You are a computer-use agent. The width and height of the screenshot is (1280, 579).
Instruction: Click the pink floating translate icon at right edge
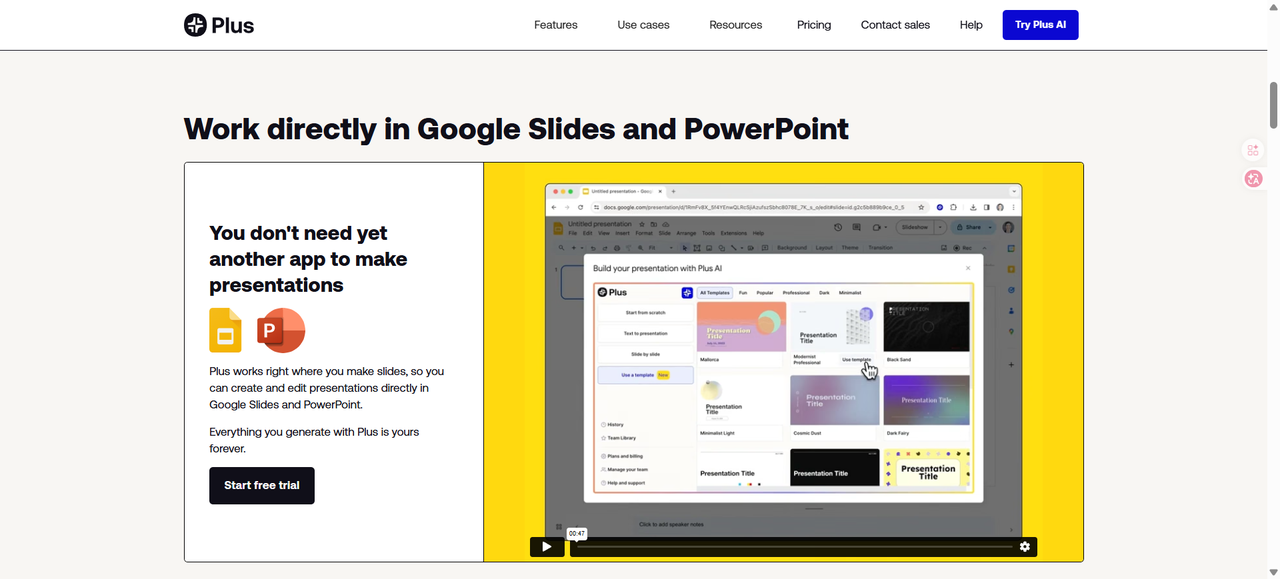[1253, 179]
